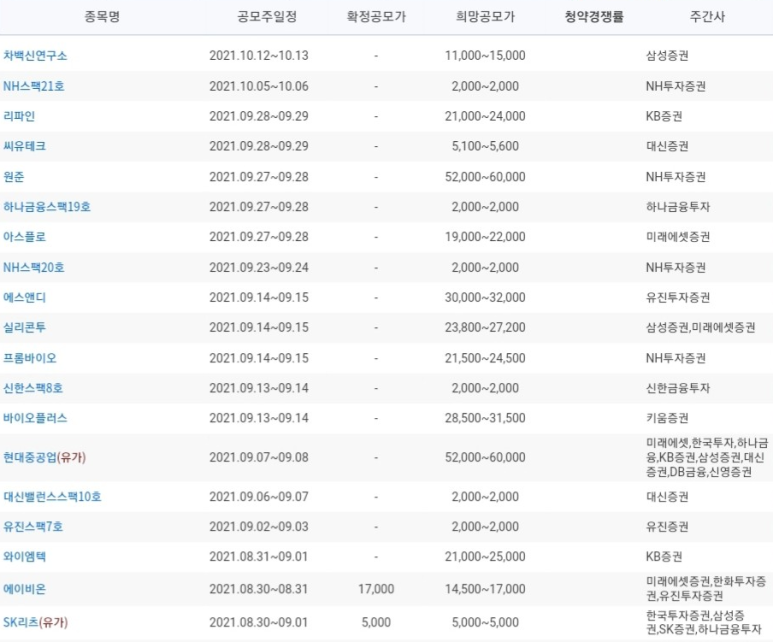Select price range 14,500~17,000
The image size is (773, 642).
point(485,589)
